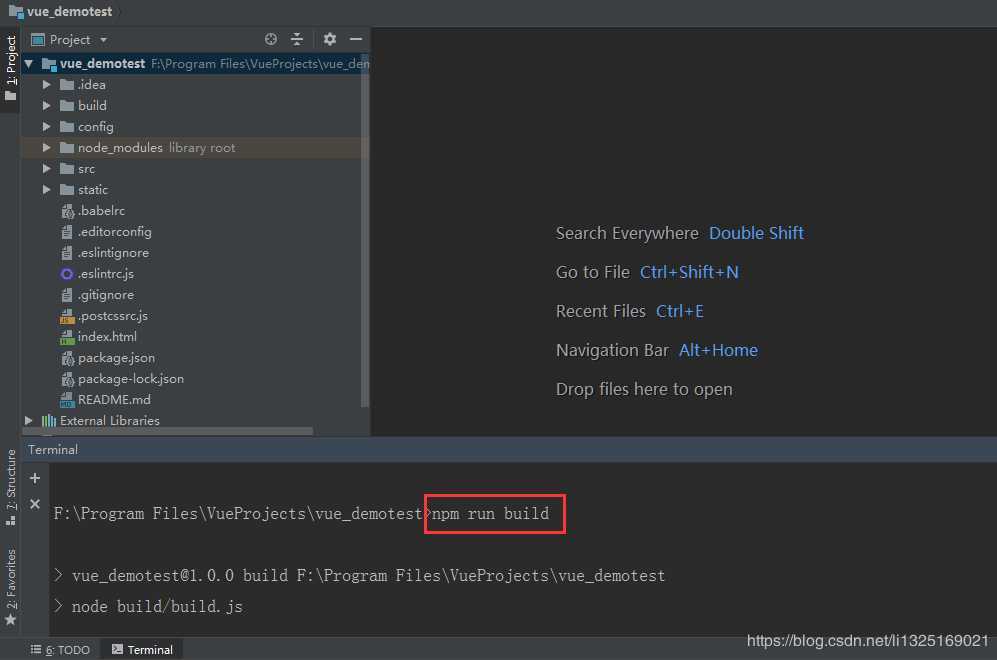Select the static folder icon
Screen dimensions: 997x660
[x=67, y=189]
